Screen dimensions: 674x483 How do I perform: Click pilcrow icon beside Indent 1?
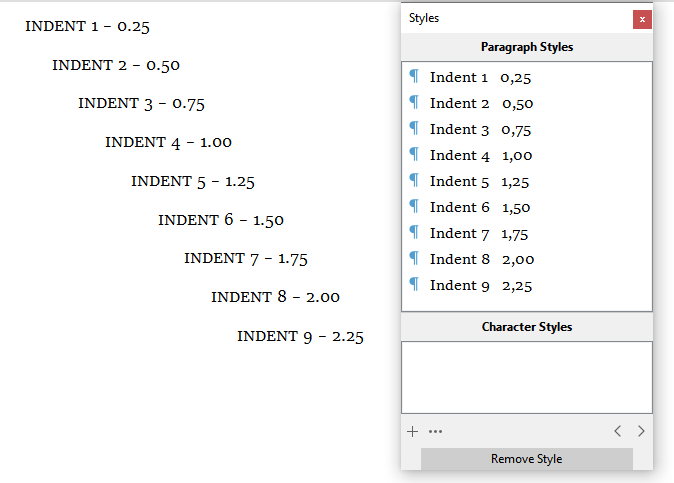413,76
